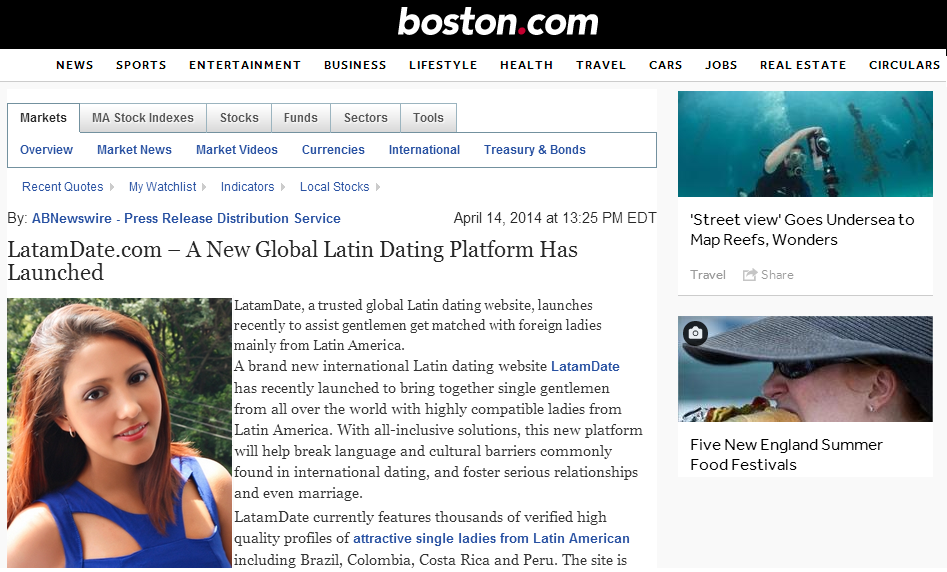This screenshot has height=572, width=947.
Task: Open the Treasury & Bonds link
Action: (x=535, y=150)
